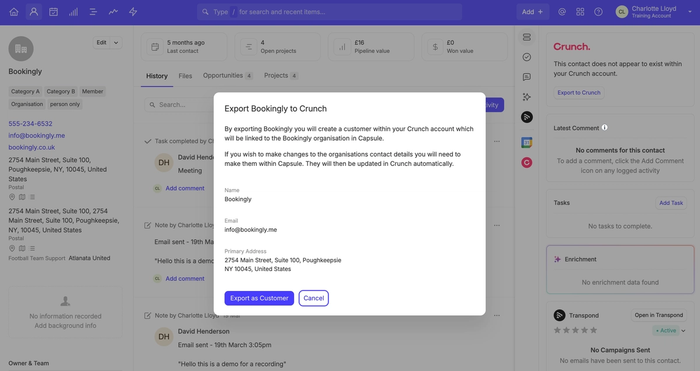This screenshot has height=371, width=700.
Task: Click the Add Task button
Action: [x=671, y=203]
